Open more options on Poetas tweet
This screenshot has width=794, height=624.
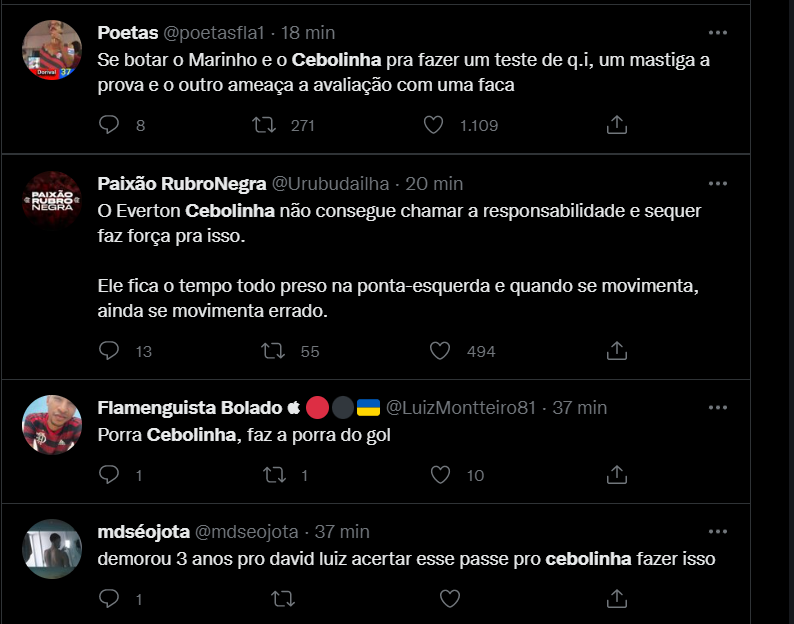pyautogui.click(x=718, y=32)
